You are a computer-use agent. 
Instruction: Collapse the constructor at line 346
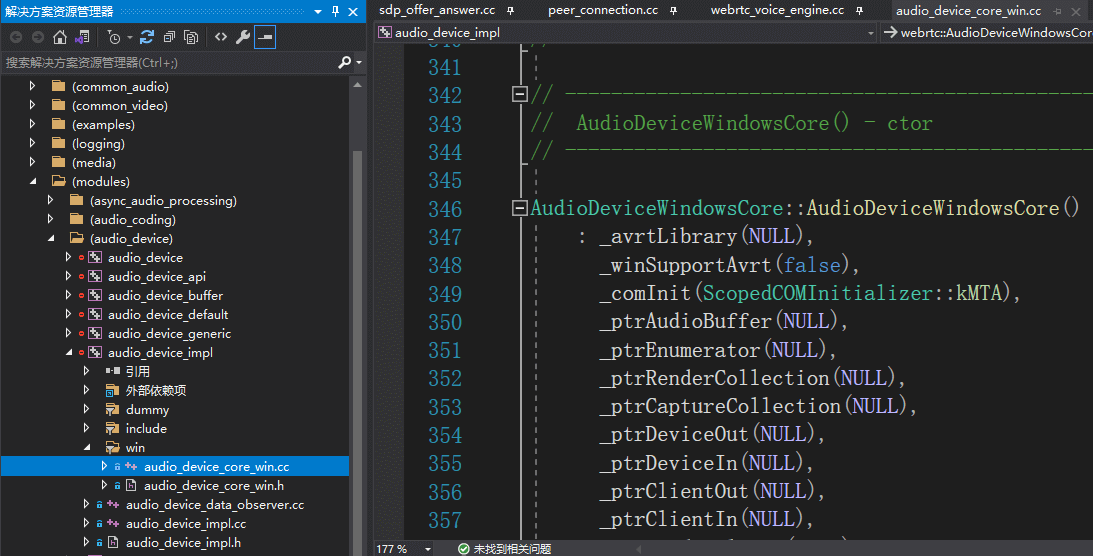519,208
